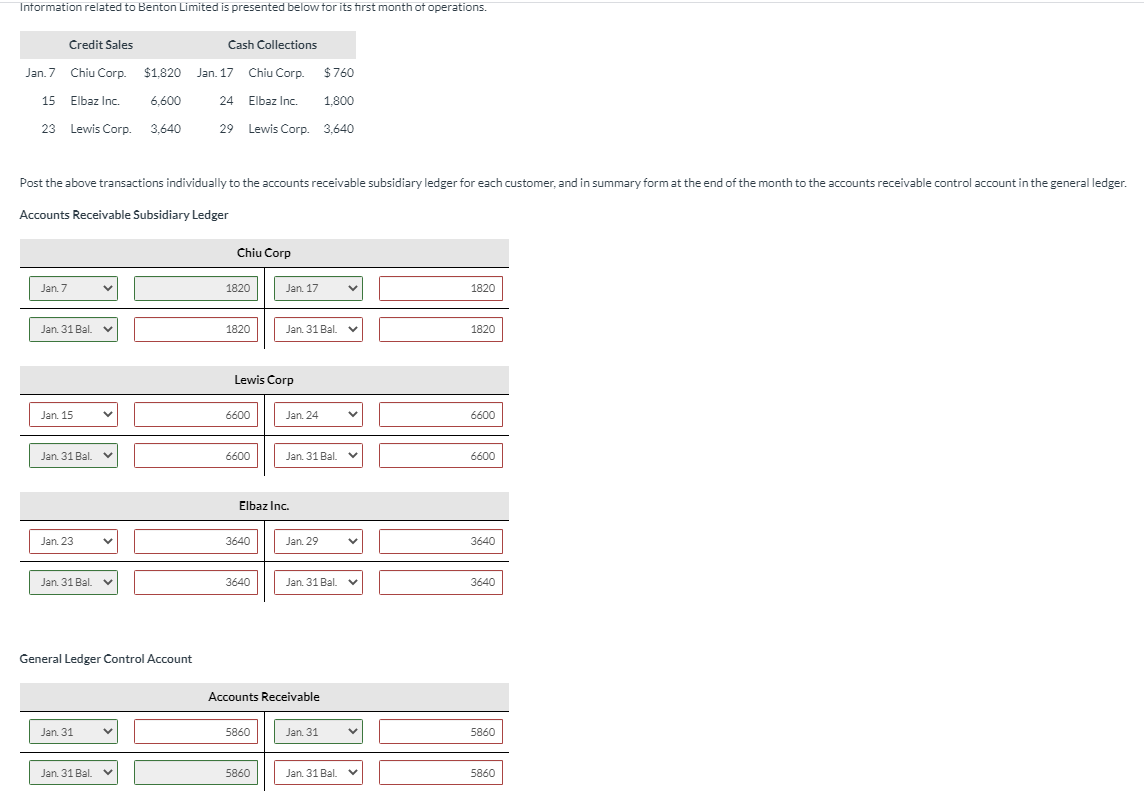Select the 1820 debit amount field under Chiu Corp
The height and width of the screenshot is (791, 1144).
click(x=195, y=288)
